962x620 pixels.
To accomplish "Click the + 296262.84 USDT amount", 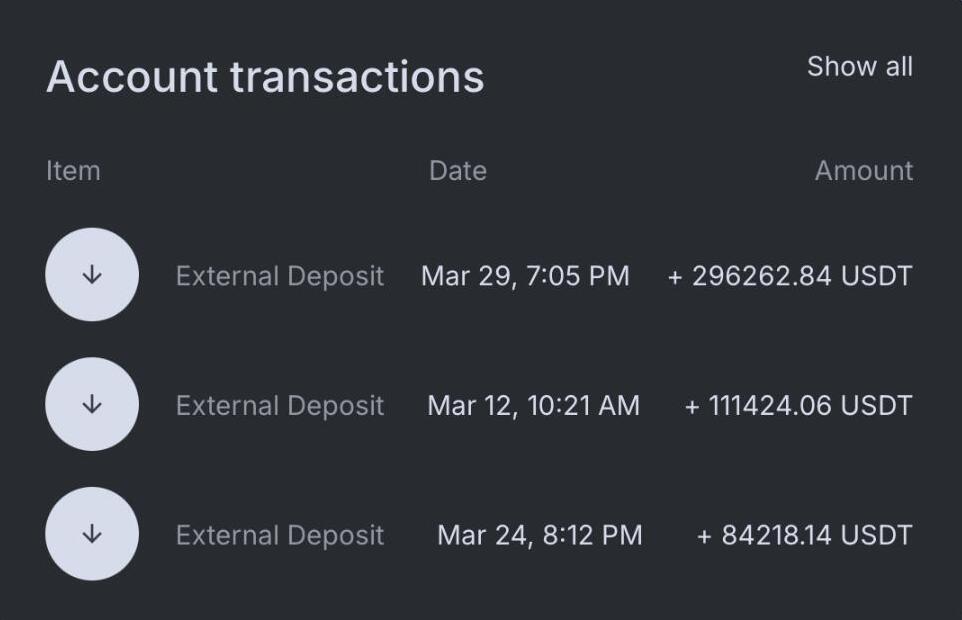I will 790,276.
